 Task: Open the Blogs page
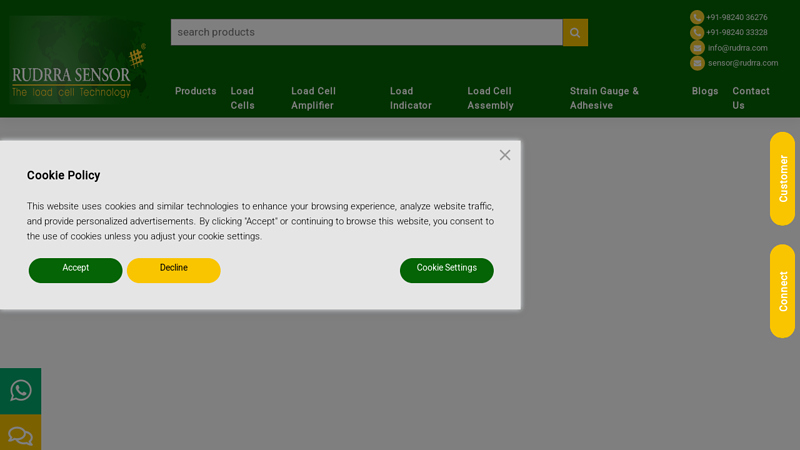(x=705, y=91)
